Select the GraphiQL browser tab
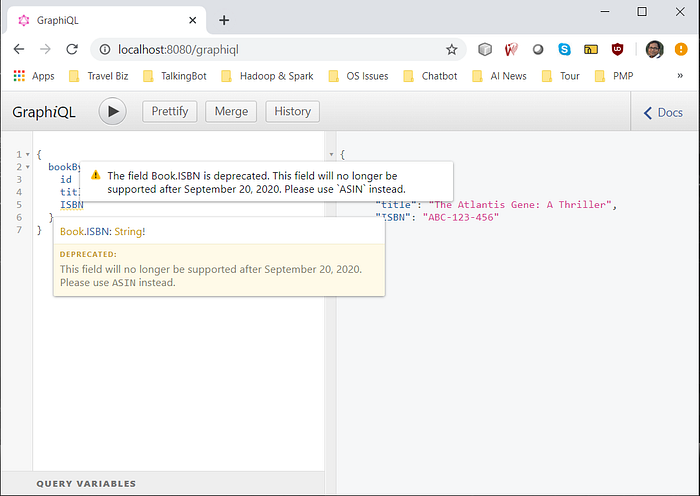Image resolution: width=700 pixels, height=496 pixels. click(106, 21)
